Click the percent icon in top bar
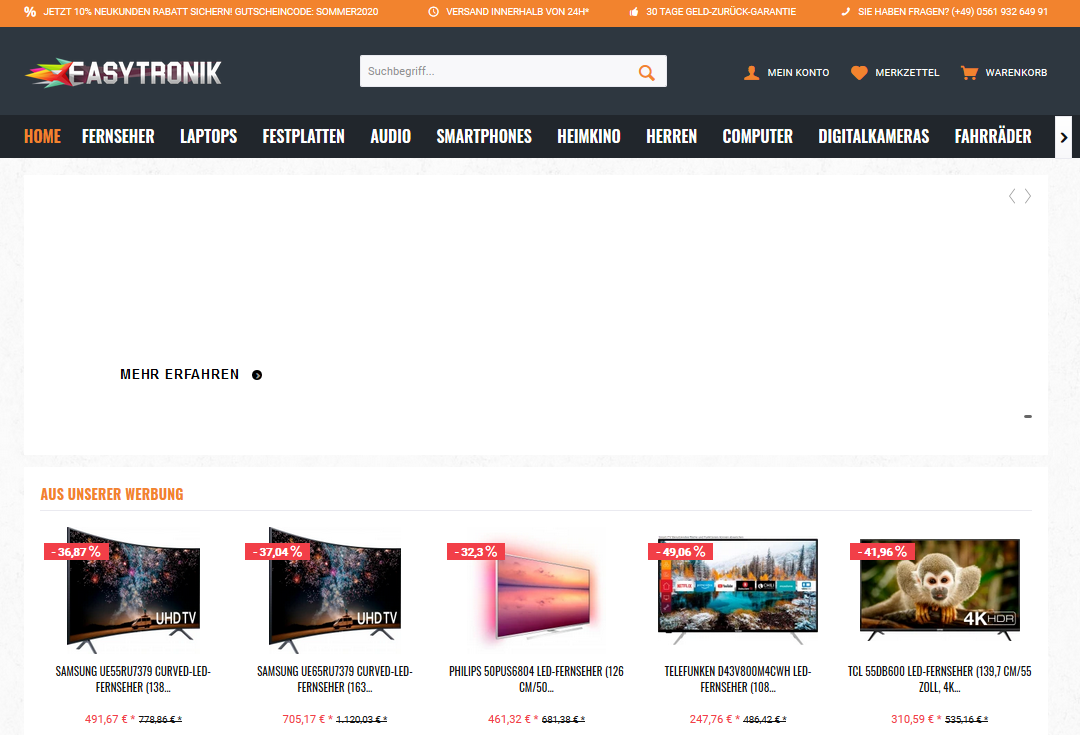 click(30, 12)
